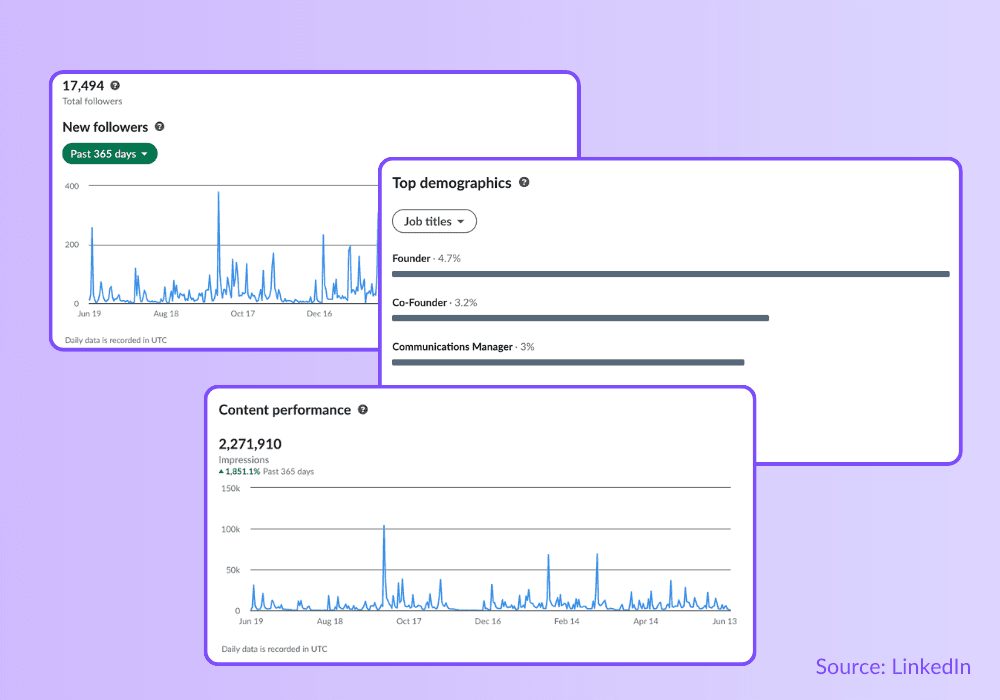The image size is (1000, 700).
Task: Click the Total followers label
Action: coord(92,101)
